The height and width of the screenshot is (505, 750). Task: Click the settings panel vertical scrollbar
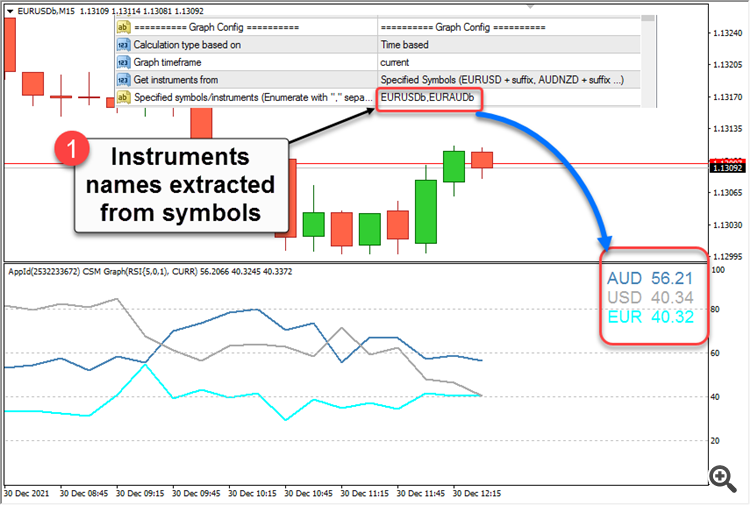(648, 61)
